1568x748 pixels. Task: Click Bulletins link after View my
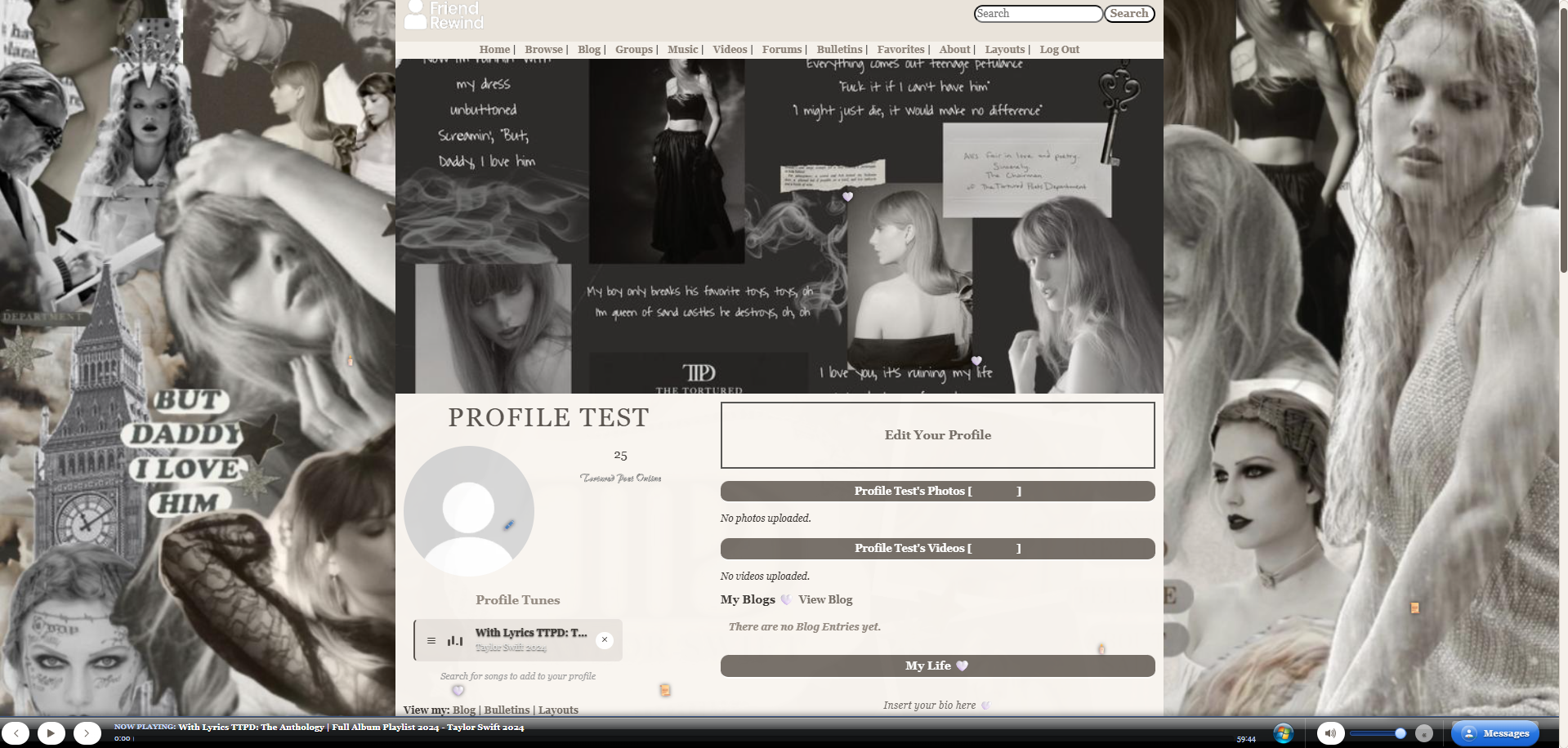click(507, 710)
